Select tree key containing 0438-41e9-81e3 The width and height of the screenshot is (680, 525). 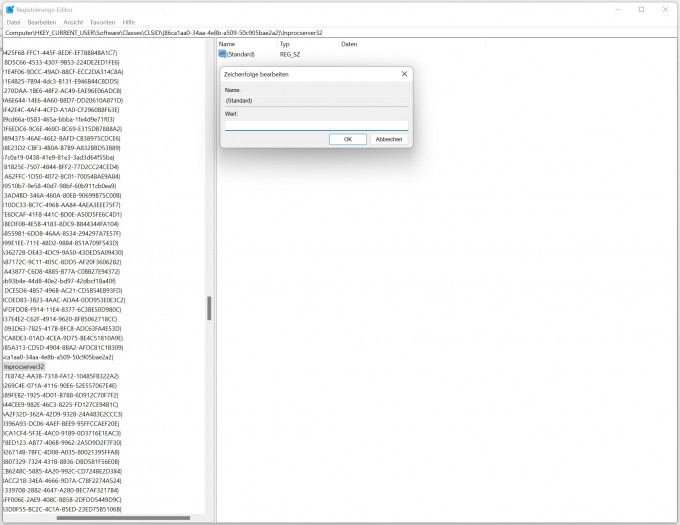click(x=59, y=157)
